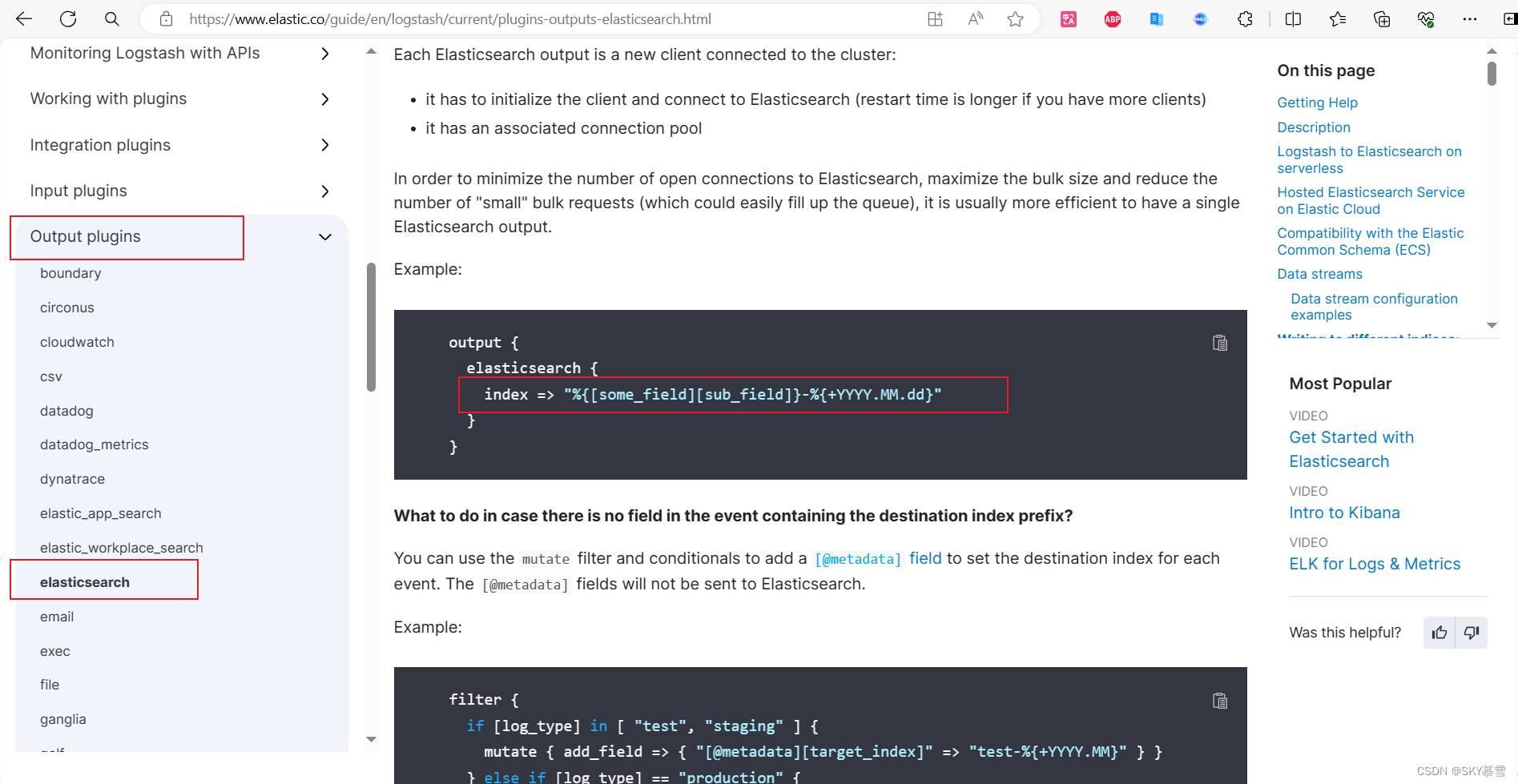
Task: Open the boundary output plugin page
Action: (70, 273)
